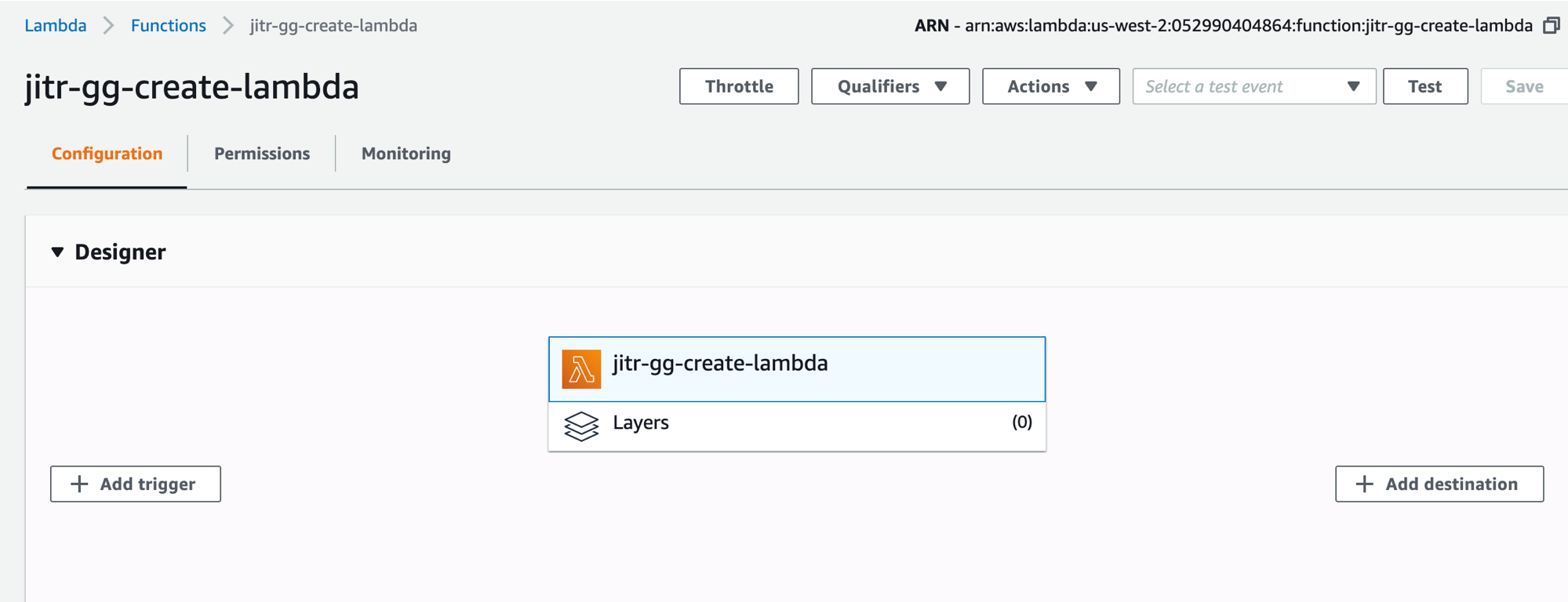
Task: Copy the function ARN with copy icon
Action: click(x=1551, y=26)
